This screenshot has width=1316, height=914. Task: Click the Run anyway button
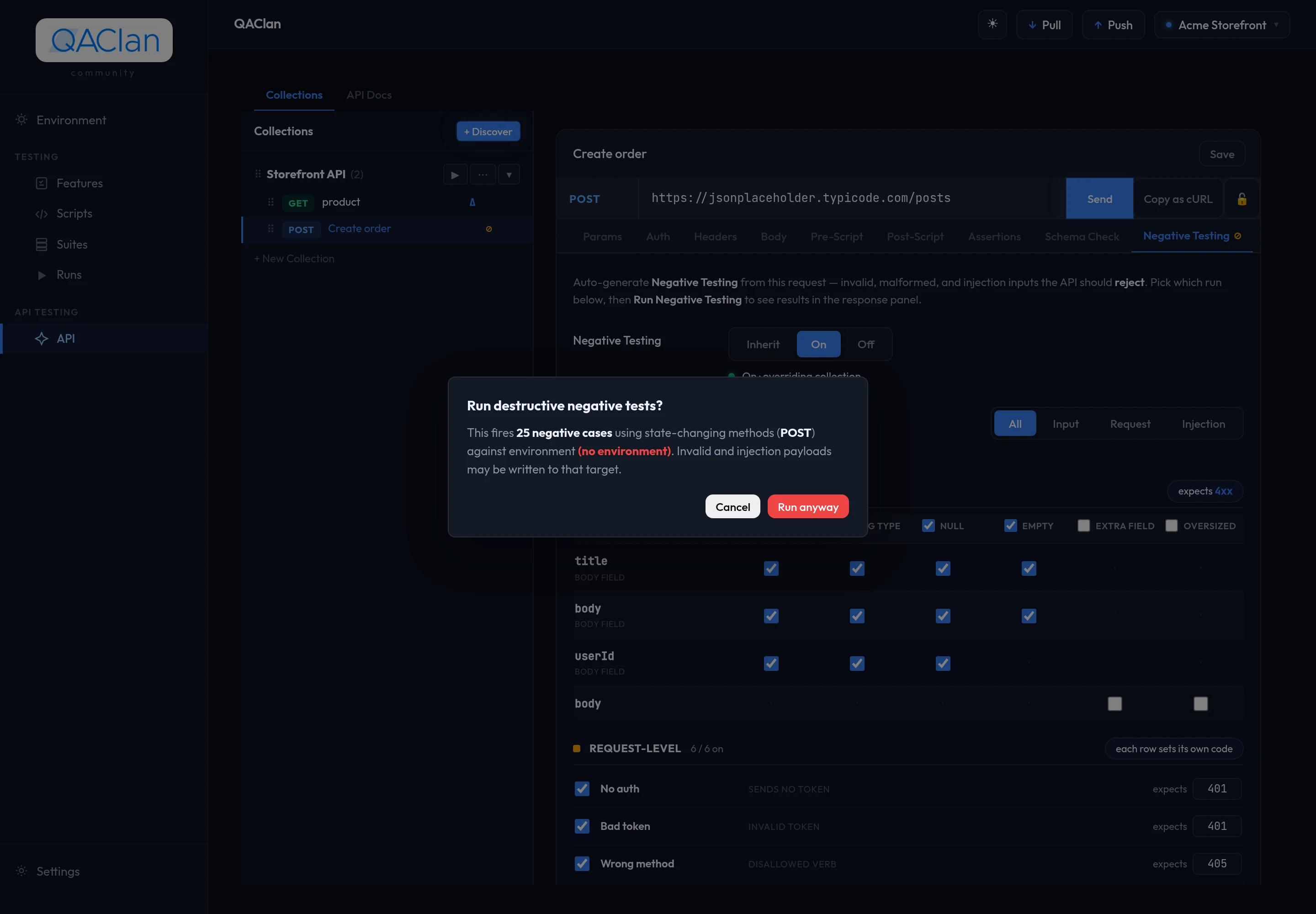coord(807,507)
